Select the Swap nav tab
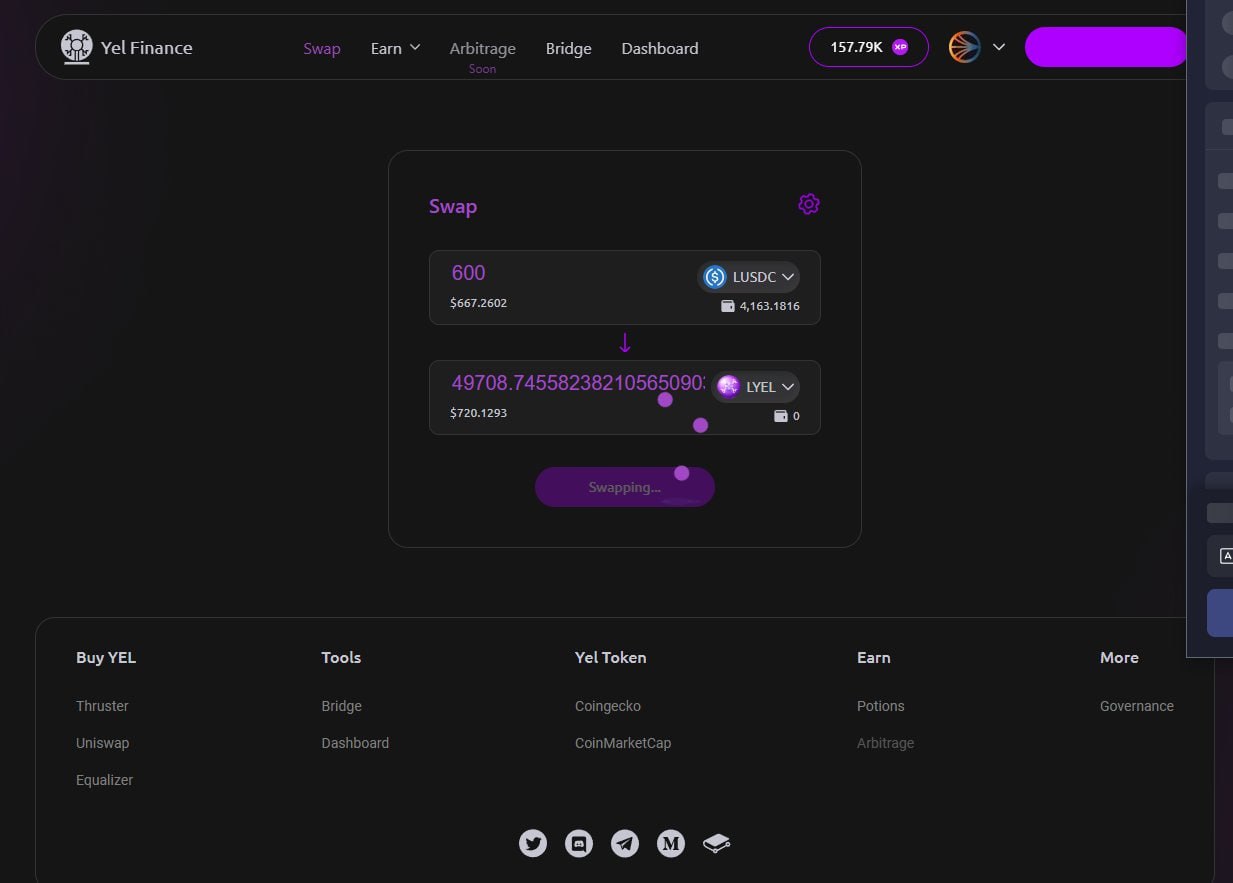 pos(322,48)
